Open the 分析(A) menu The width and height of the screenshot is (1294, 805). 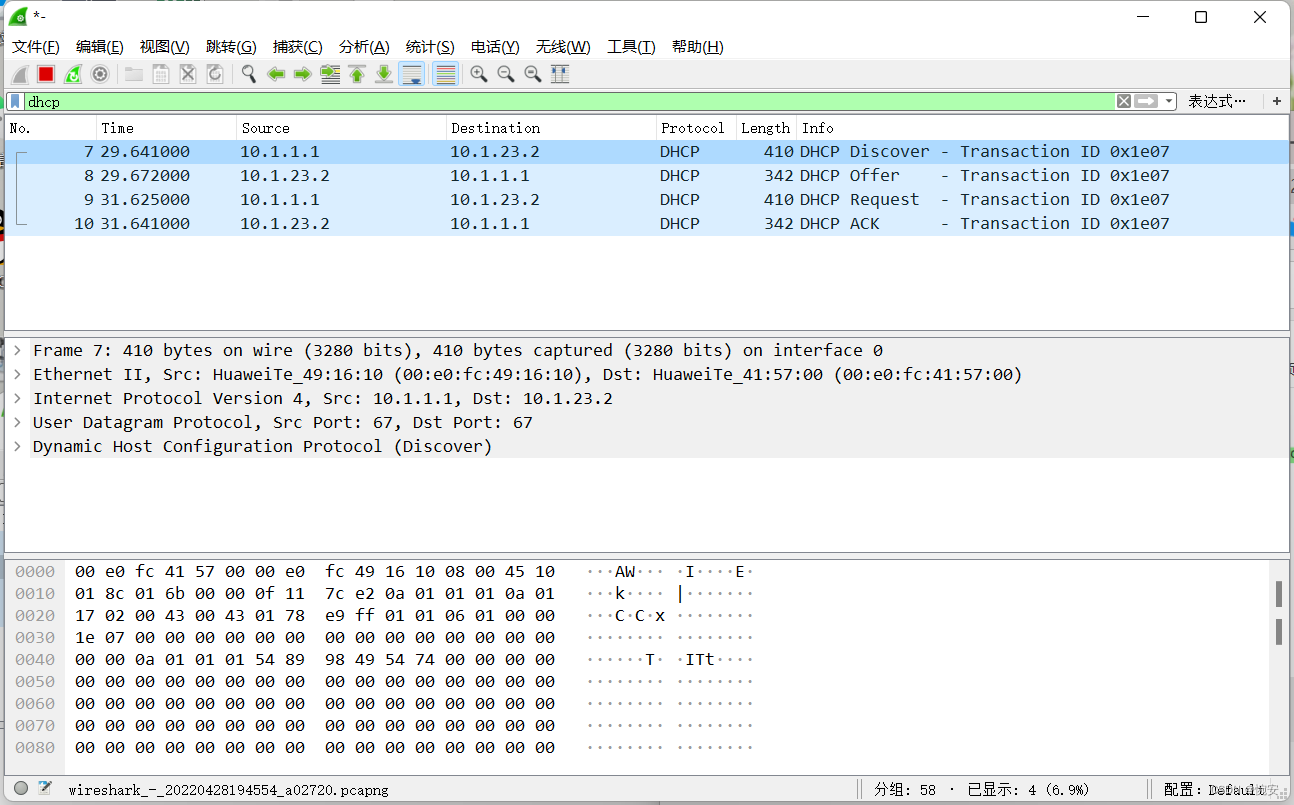[x=364, y=47]
